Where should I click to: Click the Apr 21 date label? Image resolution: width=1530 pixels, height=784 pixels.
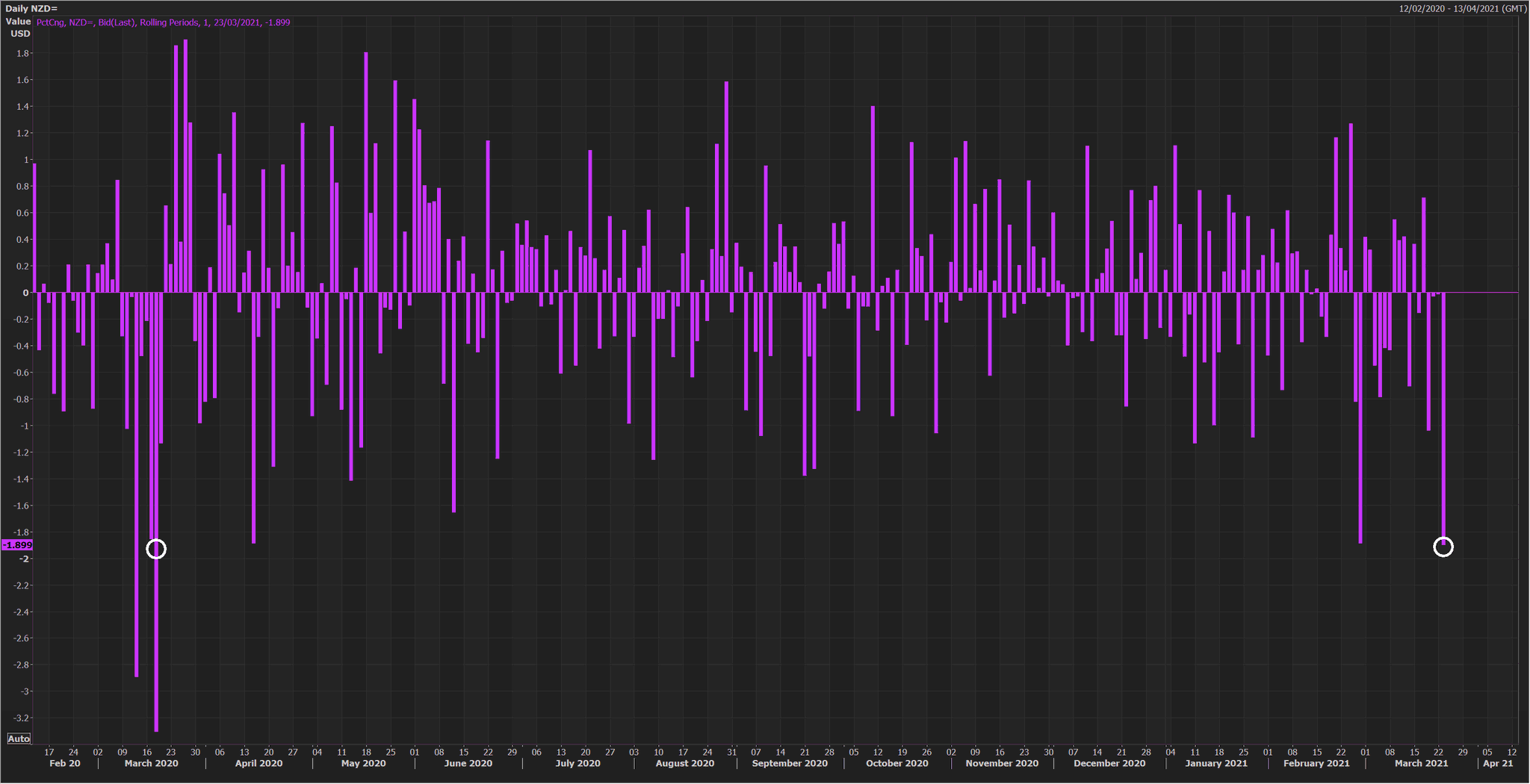pos(1498,763)
